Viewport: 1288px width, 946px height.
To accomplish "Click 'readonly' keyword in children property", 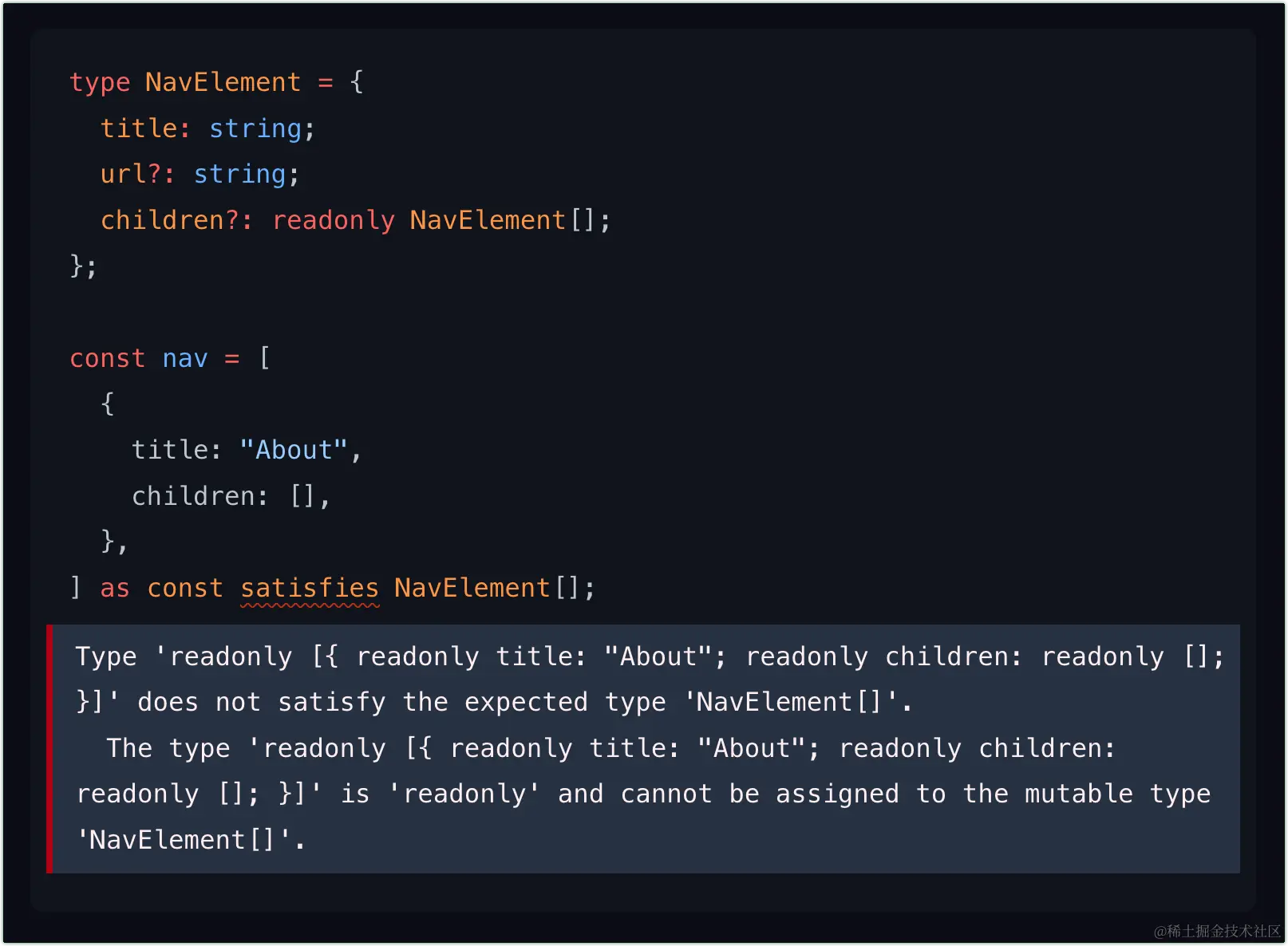I will click(334, 221).
